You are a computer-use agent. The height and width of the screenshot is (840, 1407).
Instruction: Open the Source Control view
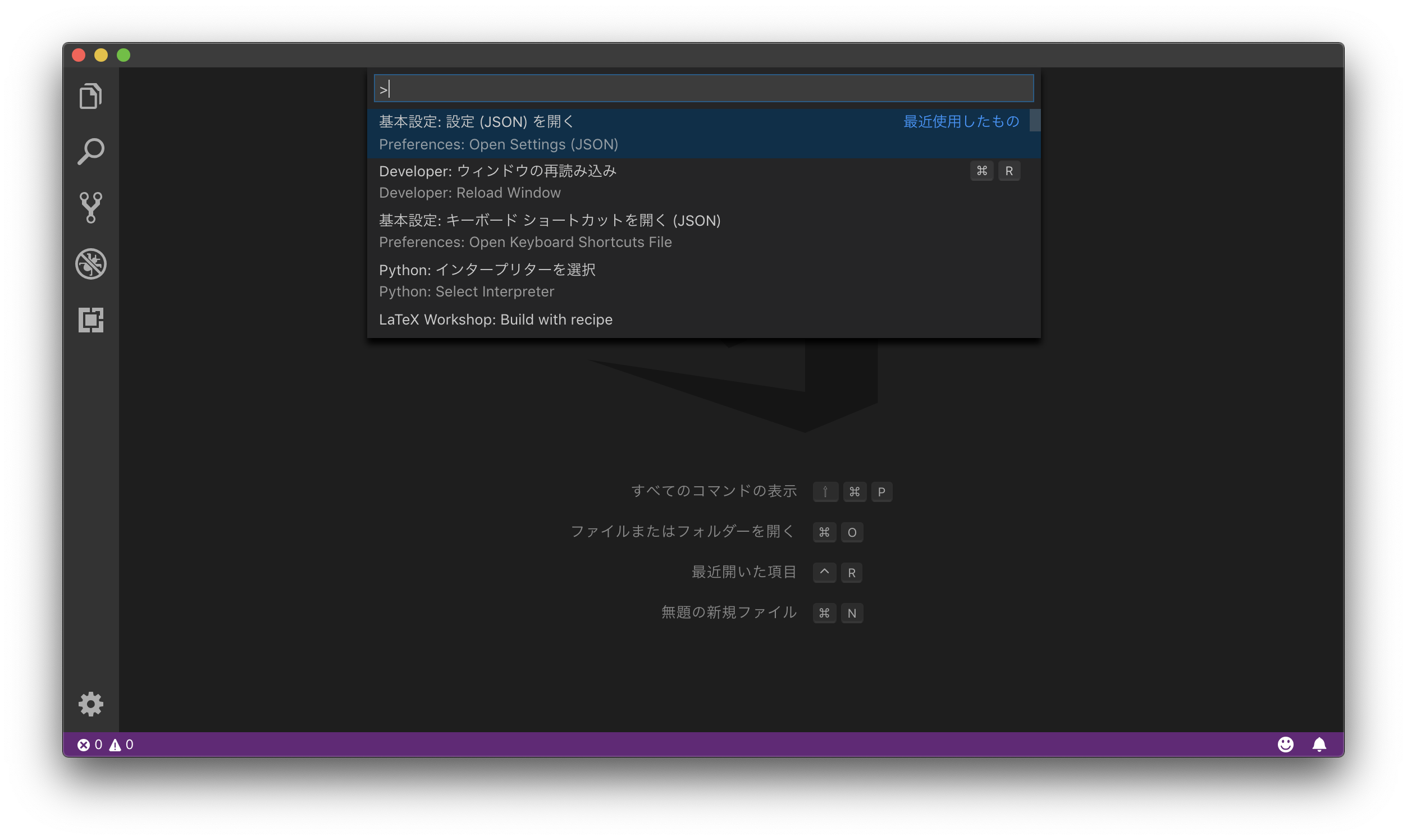click(90, 207)
